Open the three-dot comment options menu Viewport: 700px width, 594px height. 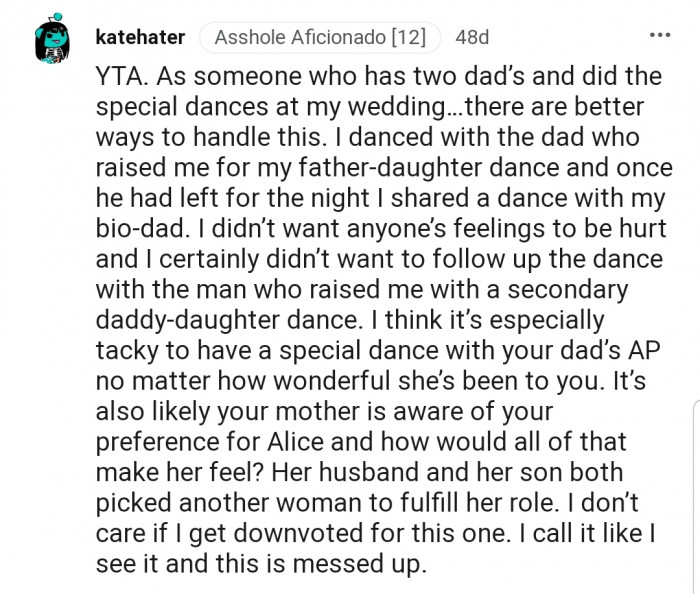tap(659, 36)
